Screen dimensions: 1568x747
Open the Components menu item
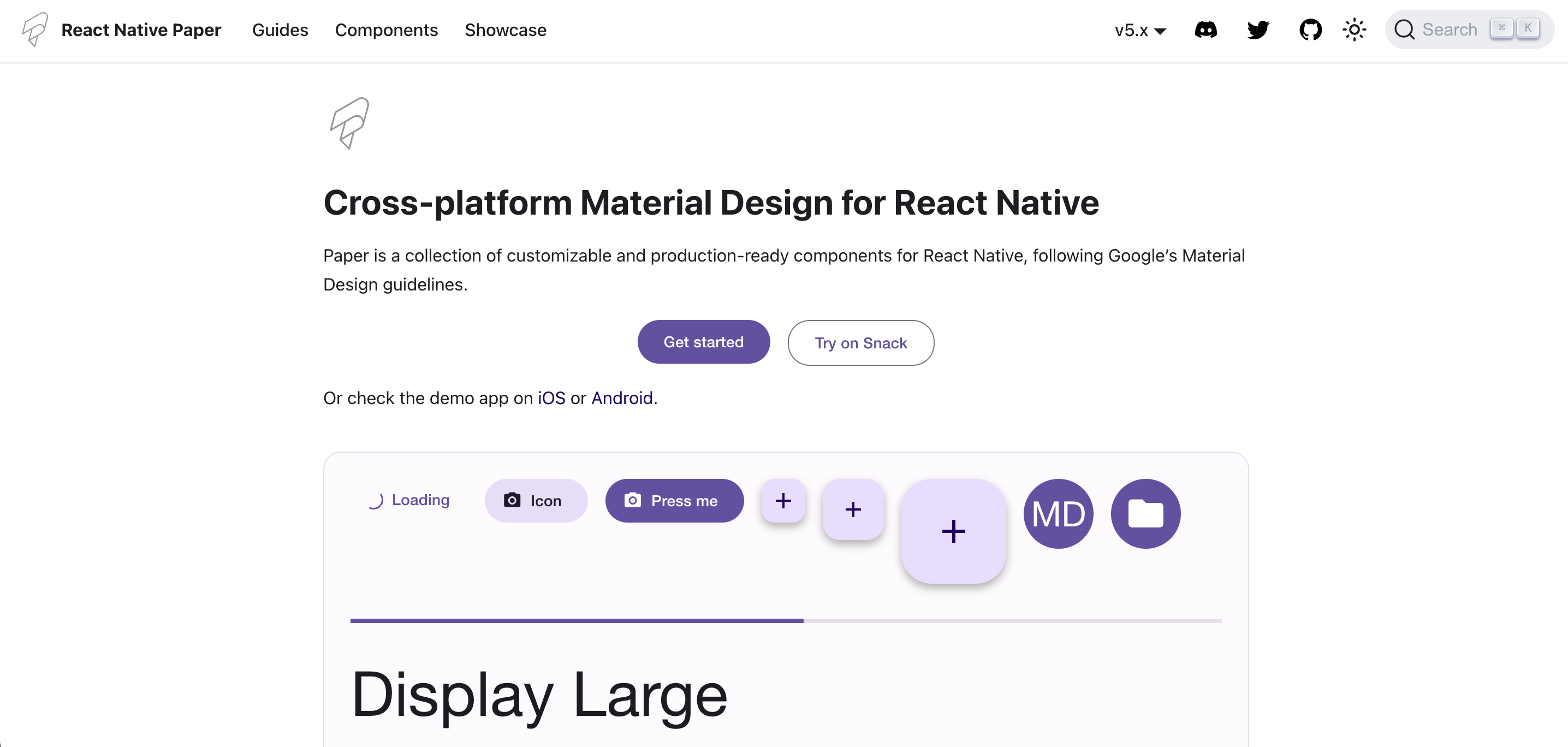pyautogui.click(x=386, y=30)
